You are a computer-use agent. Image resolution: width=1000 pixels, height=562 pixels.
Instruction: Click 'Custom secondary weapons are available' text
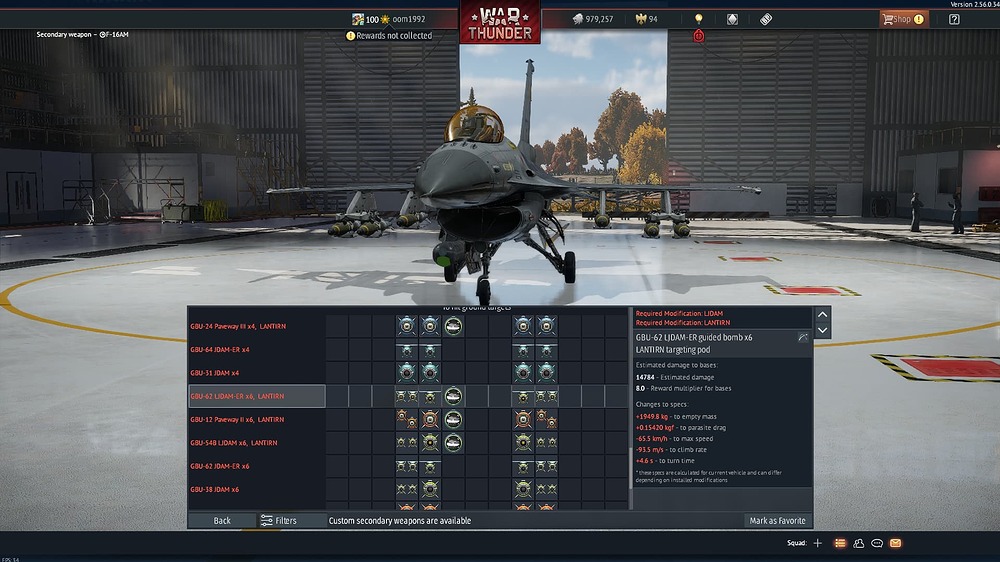coord(400,521)
